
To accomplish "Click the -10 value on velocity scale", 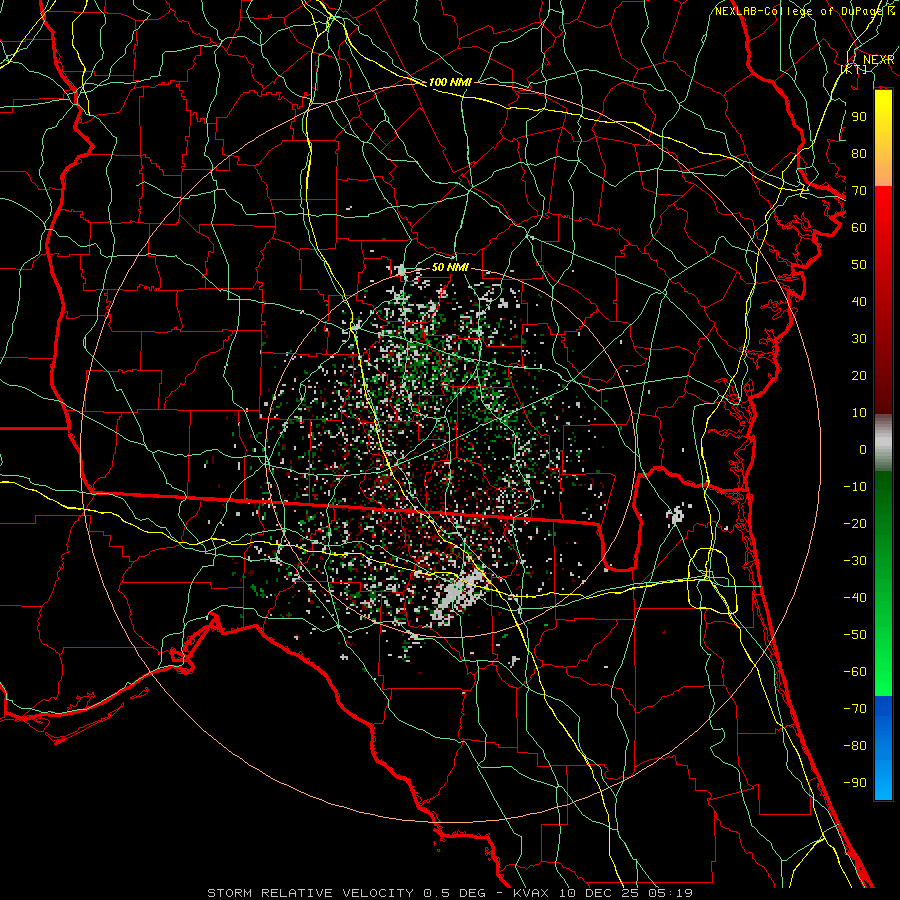I will (x=855, y=487).
